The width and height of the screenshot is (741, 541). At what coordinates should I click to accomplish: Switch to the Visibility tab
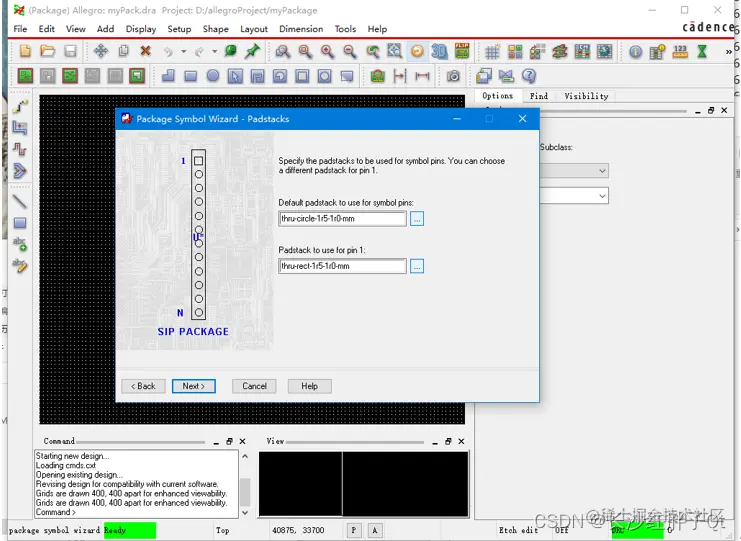coord(586,96)
